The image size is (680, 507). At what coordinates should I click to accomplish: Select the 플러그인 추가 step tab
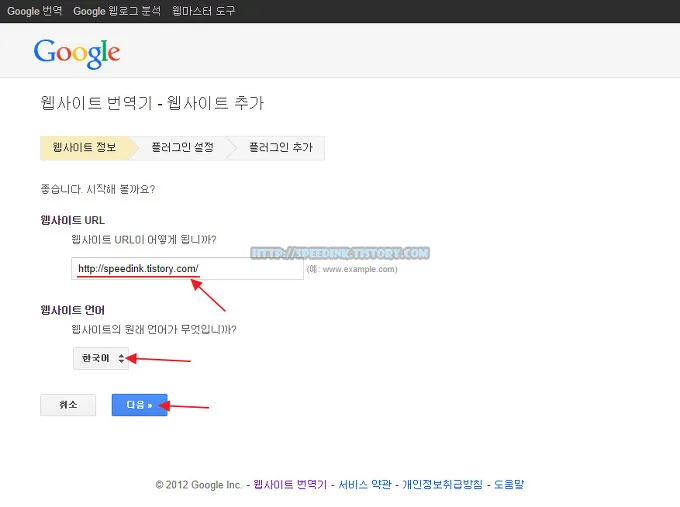click(x=281, y=148)
